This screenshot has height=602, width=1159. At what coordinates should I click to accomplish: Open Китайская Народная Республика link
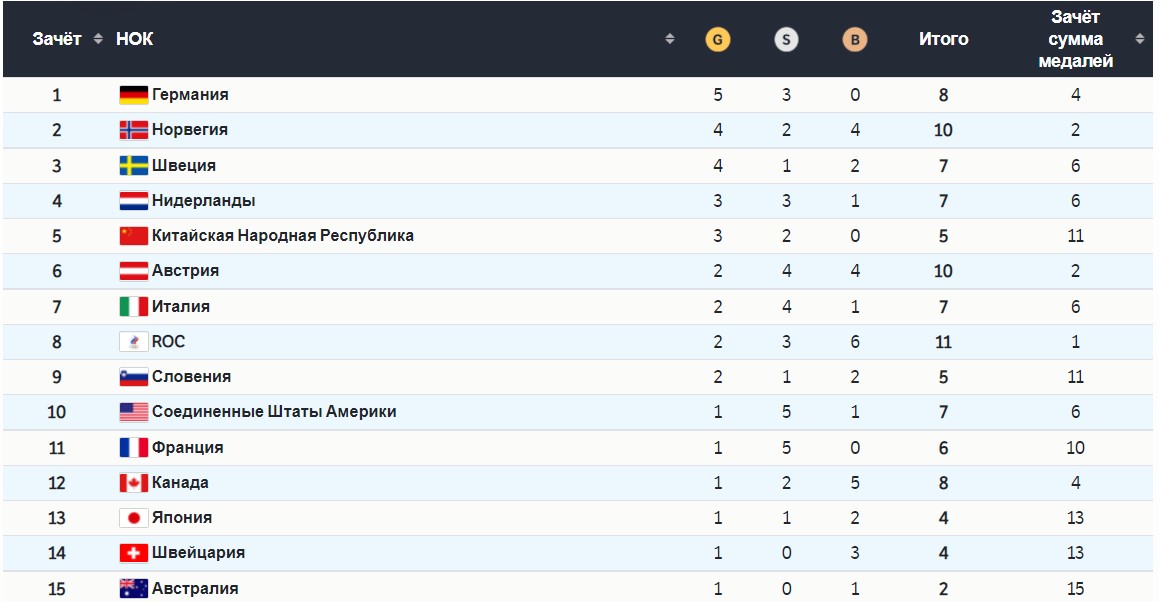point(282,236)
